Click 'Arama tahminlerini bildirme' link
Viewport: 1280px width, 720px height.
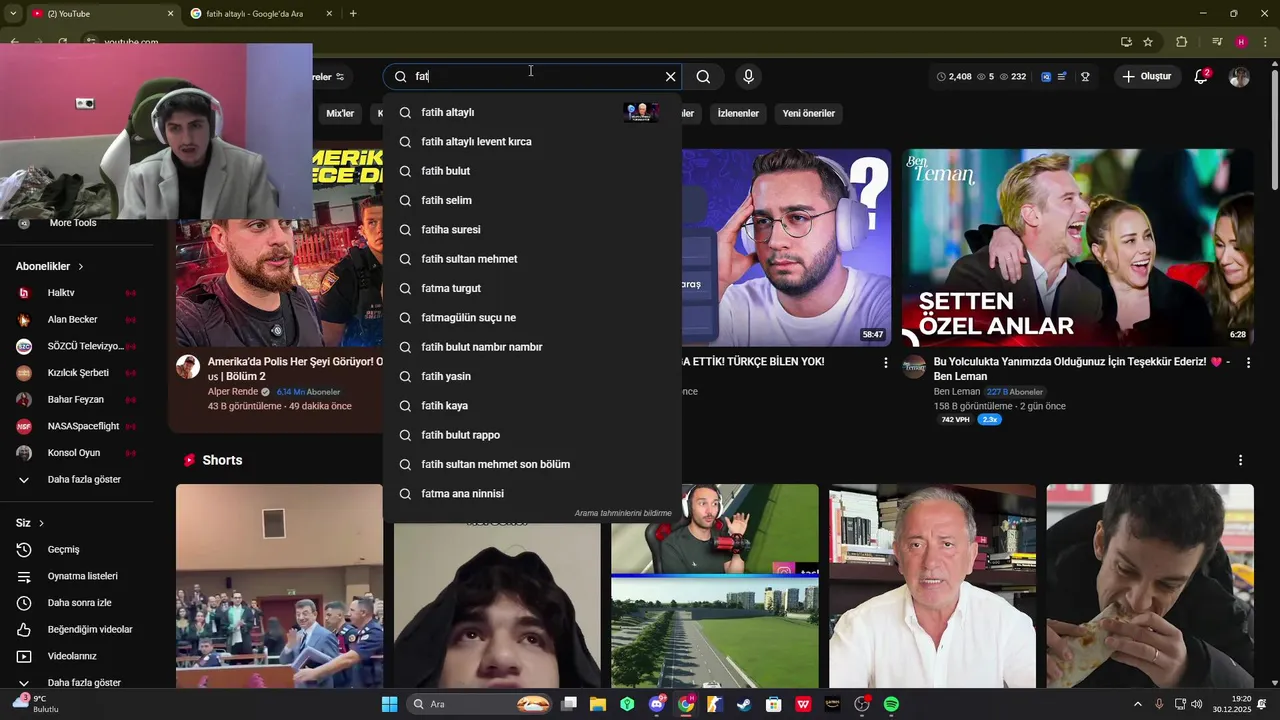[x=623, y=513]
